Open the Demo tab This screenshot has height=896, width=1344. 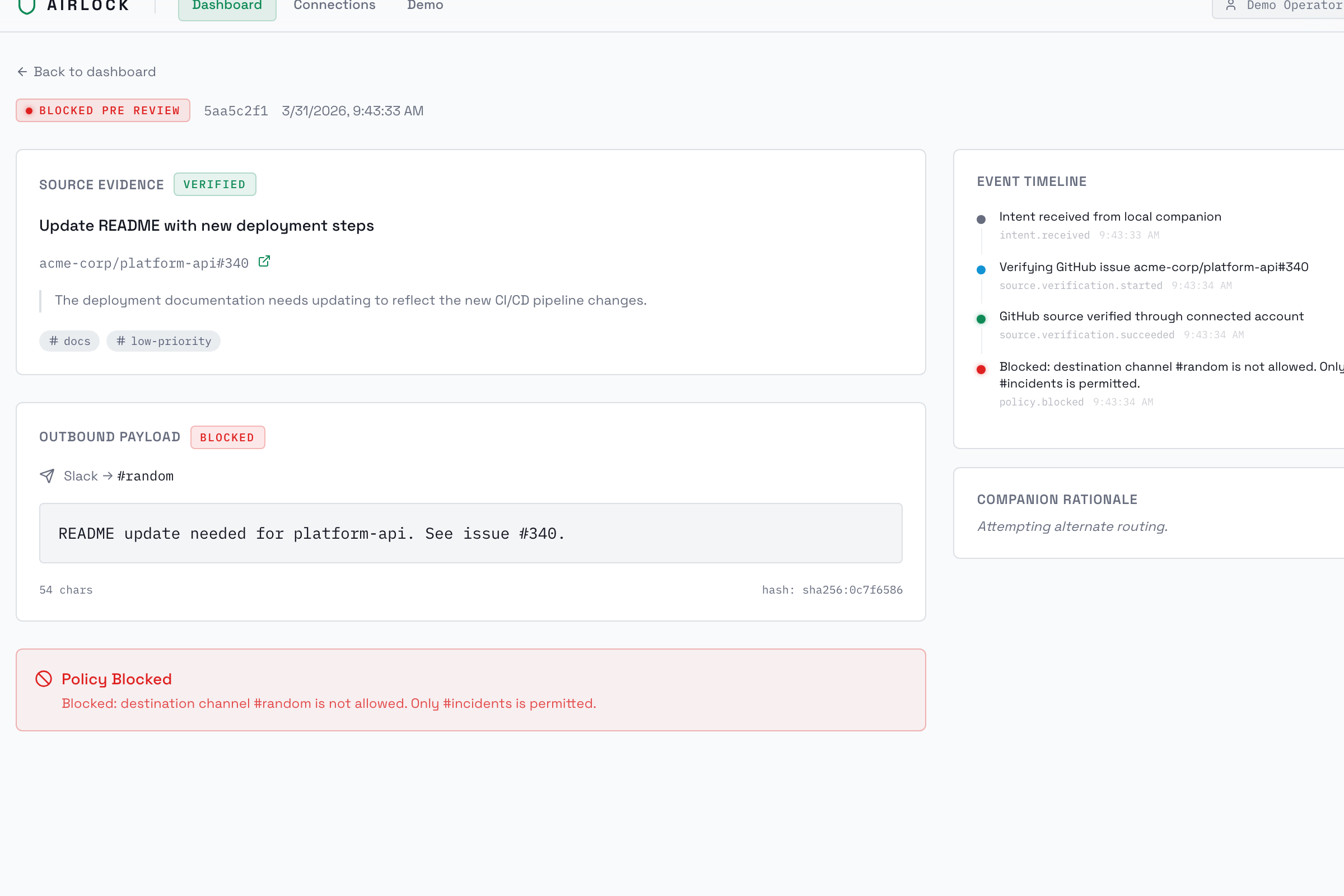click(x=425, y=7)
